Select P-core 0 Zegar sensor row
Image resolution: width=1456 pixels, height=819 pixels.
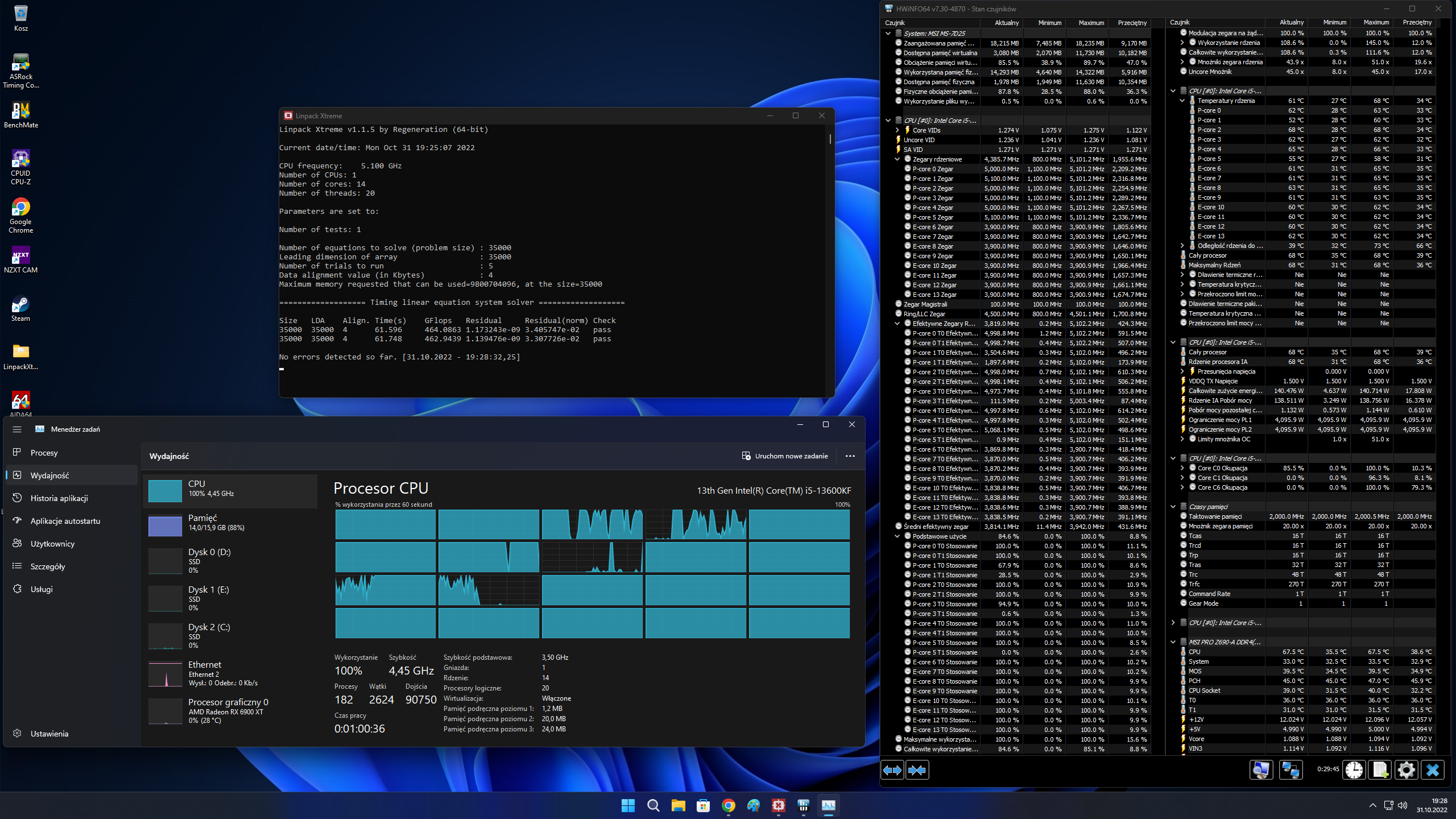click(x=1024, y=169)
